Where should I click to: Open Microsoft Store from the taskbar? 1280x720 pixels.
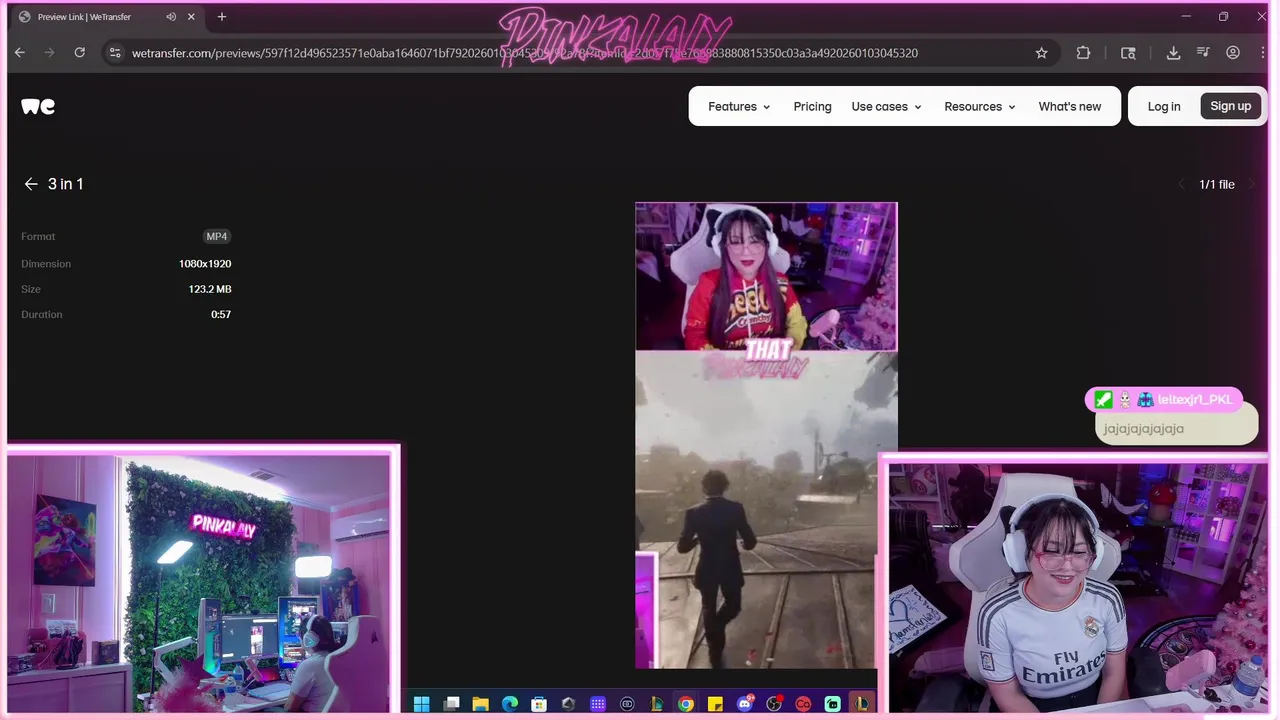coord(539,704)
